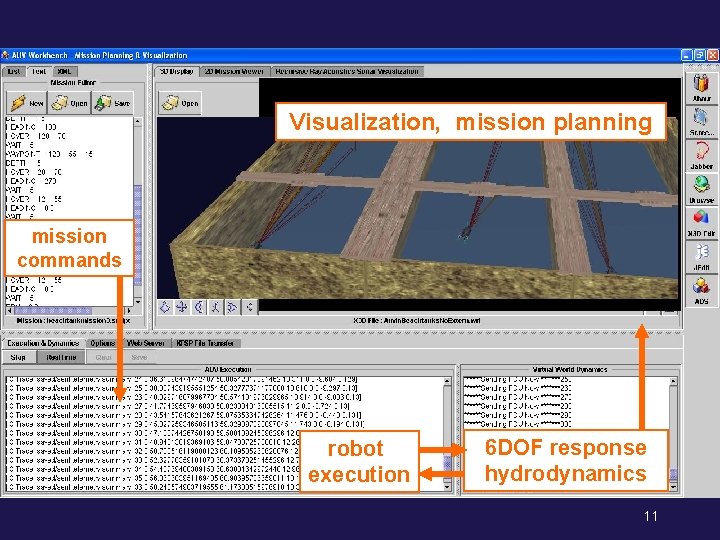720x540 pixels.
Task: Click the AUV Workbench title bar icon
Action: [6, 55]
